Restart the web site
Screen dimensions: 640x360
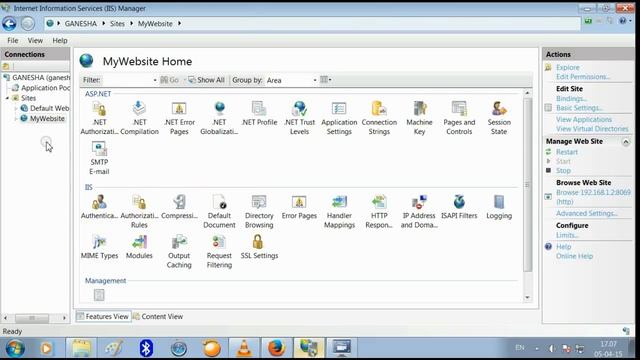pyautogui.click(x=567, y=152)
